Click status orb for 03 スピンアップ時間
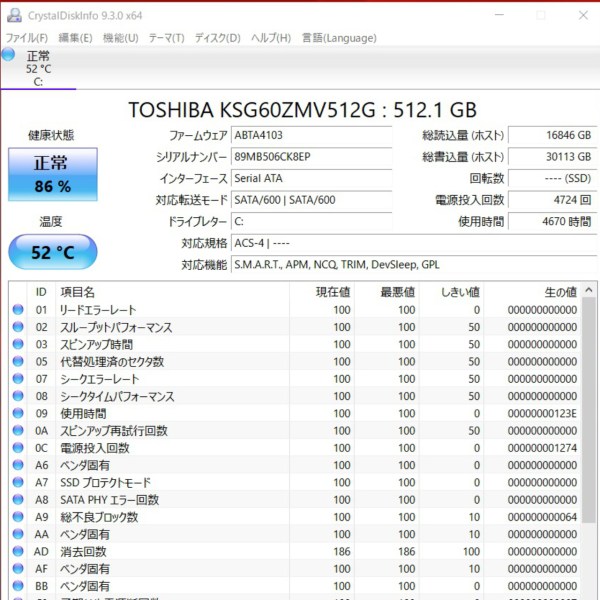The height and width of the screenshot is (600, 600). (x=18, y=344)
